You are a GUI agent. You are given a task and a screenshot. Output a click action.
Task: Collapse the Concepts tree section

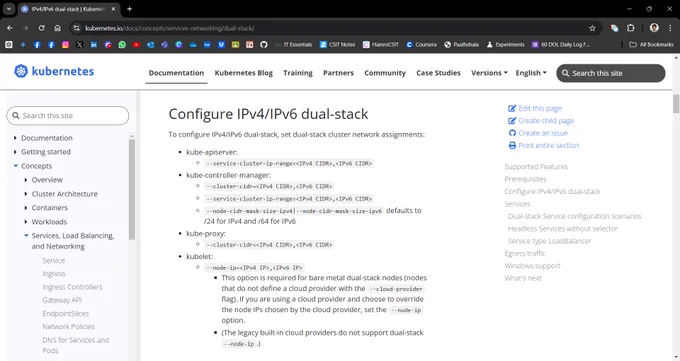pos(16,166)
